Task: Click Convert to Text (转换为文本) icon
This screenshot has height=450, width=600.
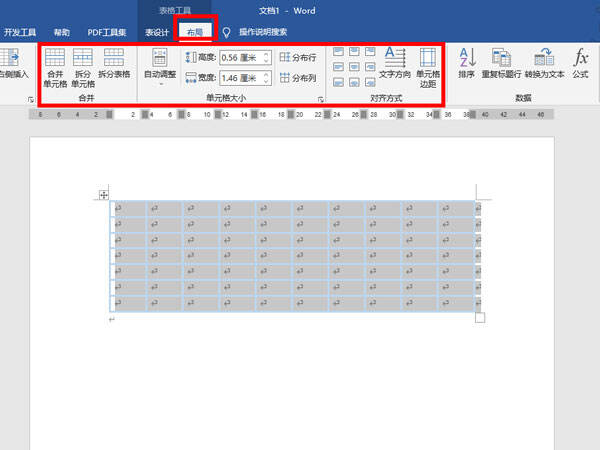Action: 545,62
